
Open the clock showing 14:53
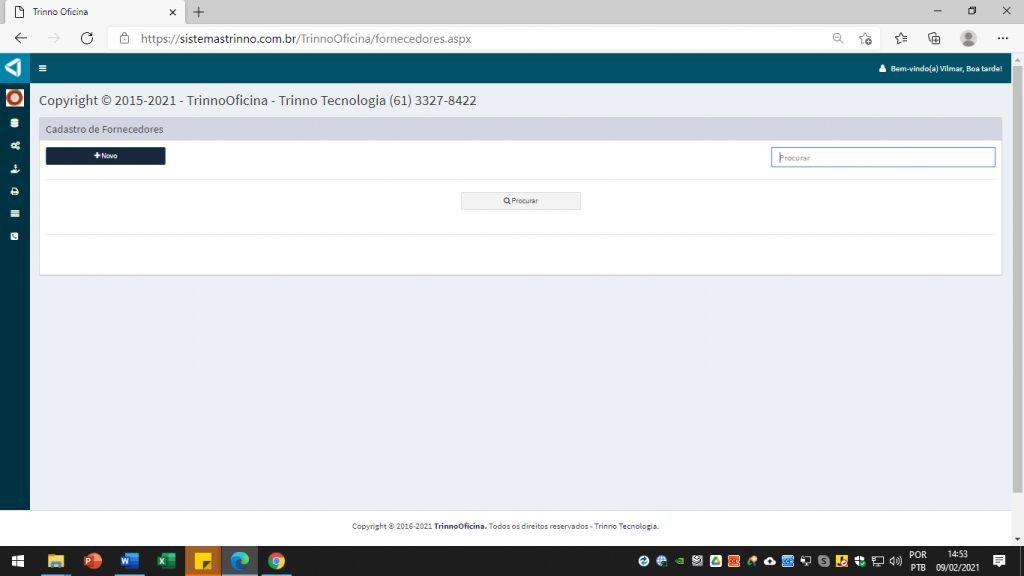point(957,561)
